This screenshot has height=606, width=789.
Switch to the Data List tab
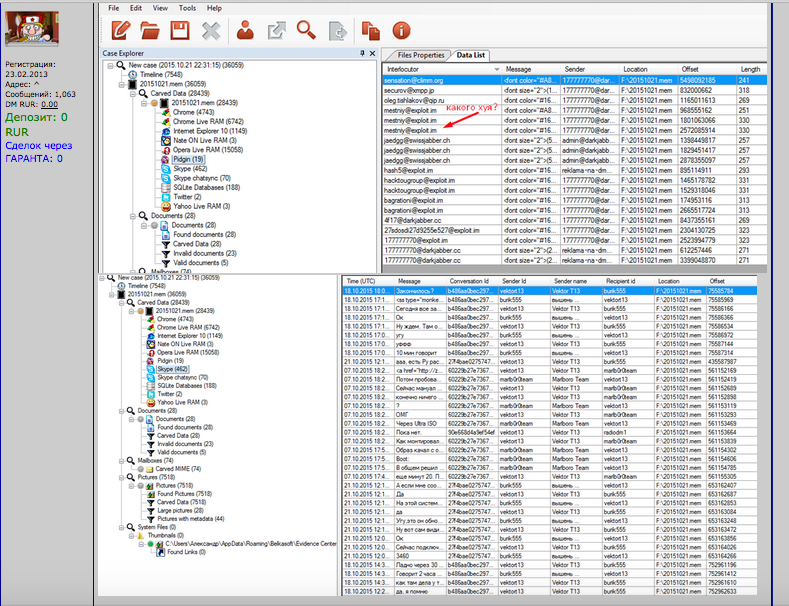(x=470, y=55)
